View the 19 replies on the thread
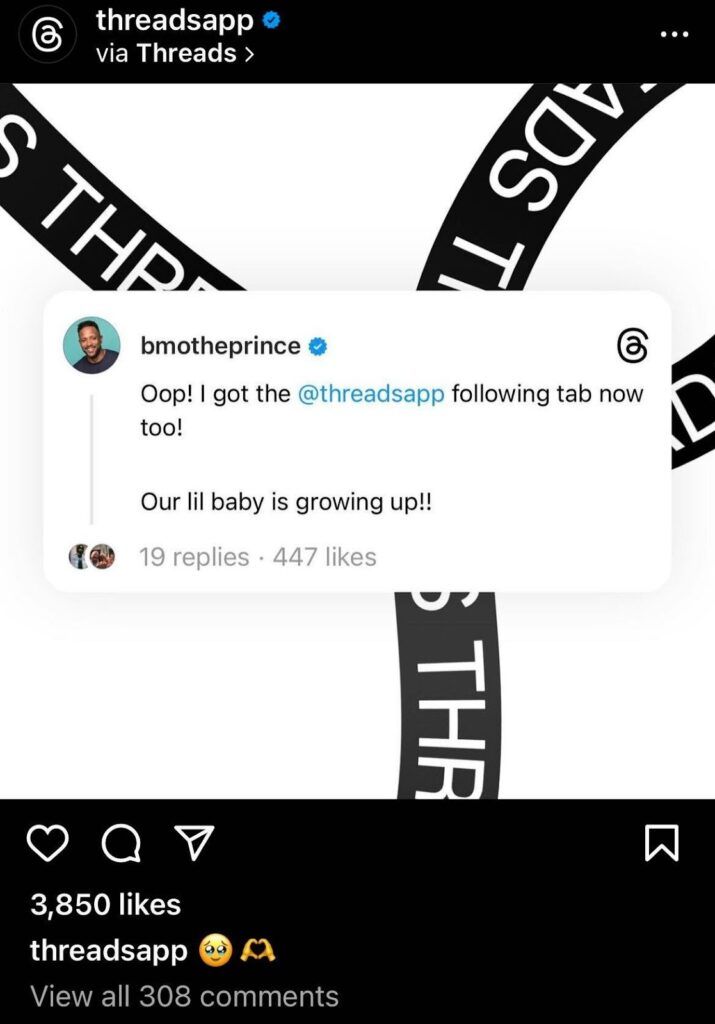Viewport: 715px width, 1024px height. coord(194,557)
